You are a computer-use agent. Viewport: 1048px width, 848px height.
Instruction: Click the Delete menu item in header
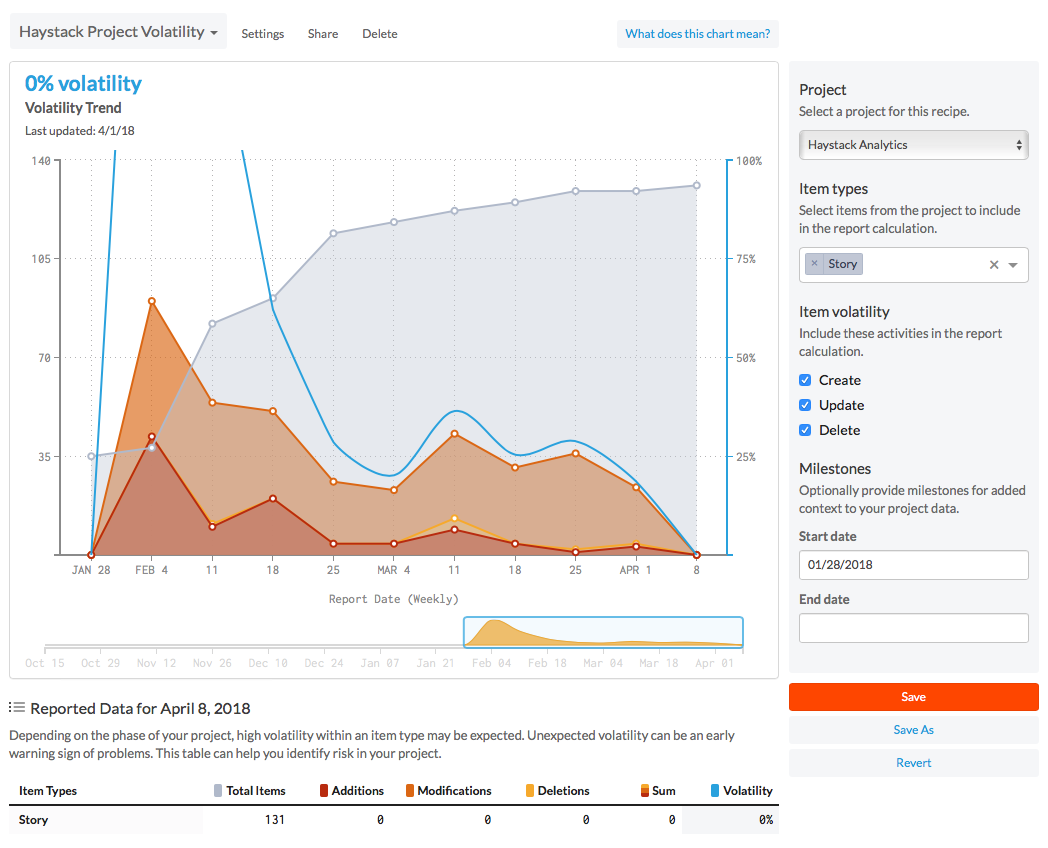point(380,34)
